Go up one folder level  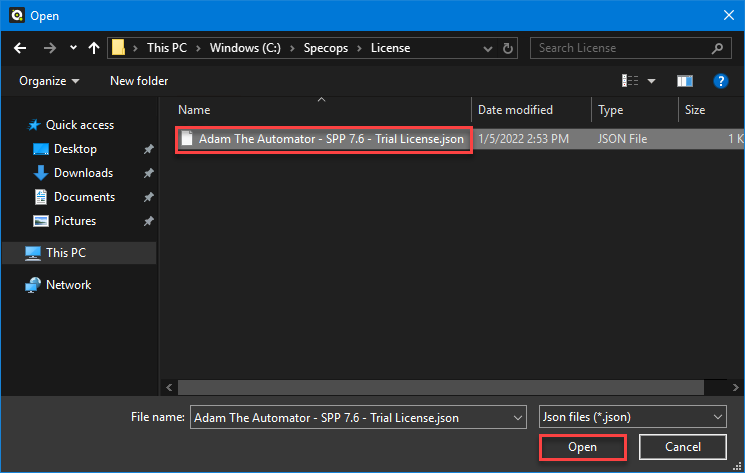pyautogui.click(x=94, y=48)
